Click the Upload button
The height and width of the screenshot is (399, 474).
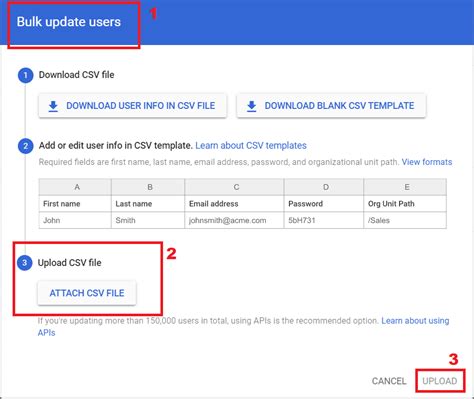coord(440,381)
